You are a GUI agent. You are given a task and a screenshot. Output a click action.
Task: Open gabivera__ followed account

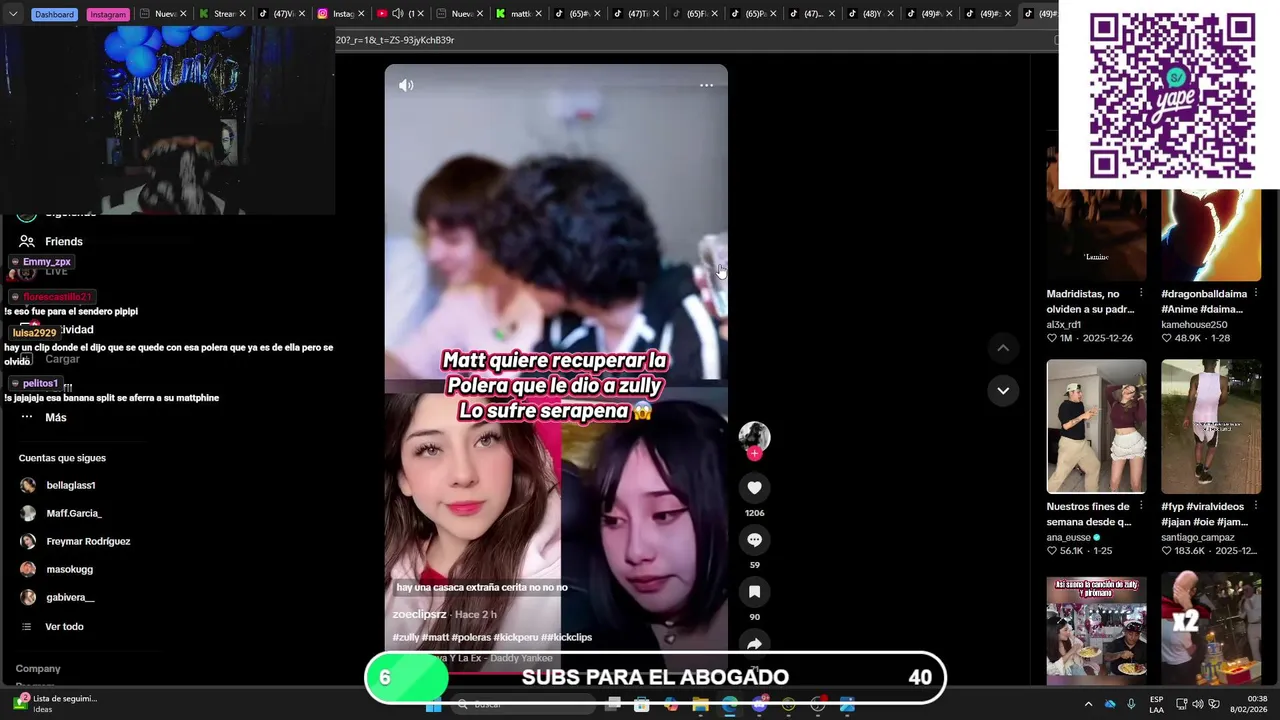[70, 597]
